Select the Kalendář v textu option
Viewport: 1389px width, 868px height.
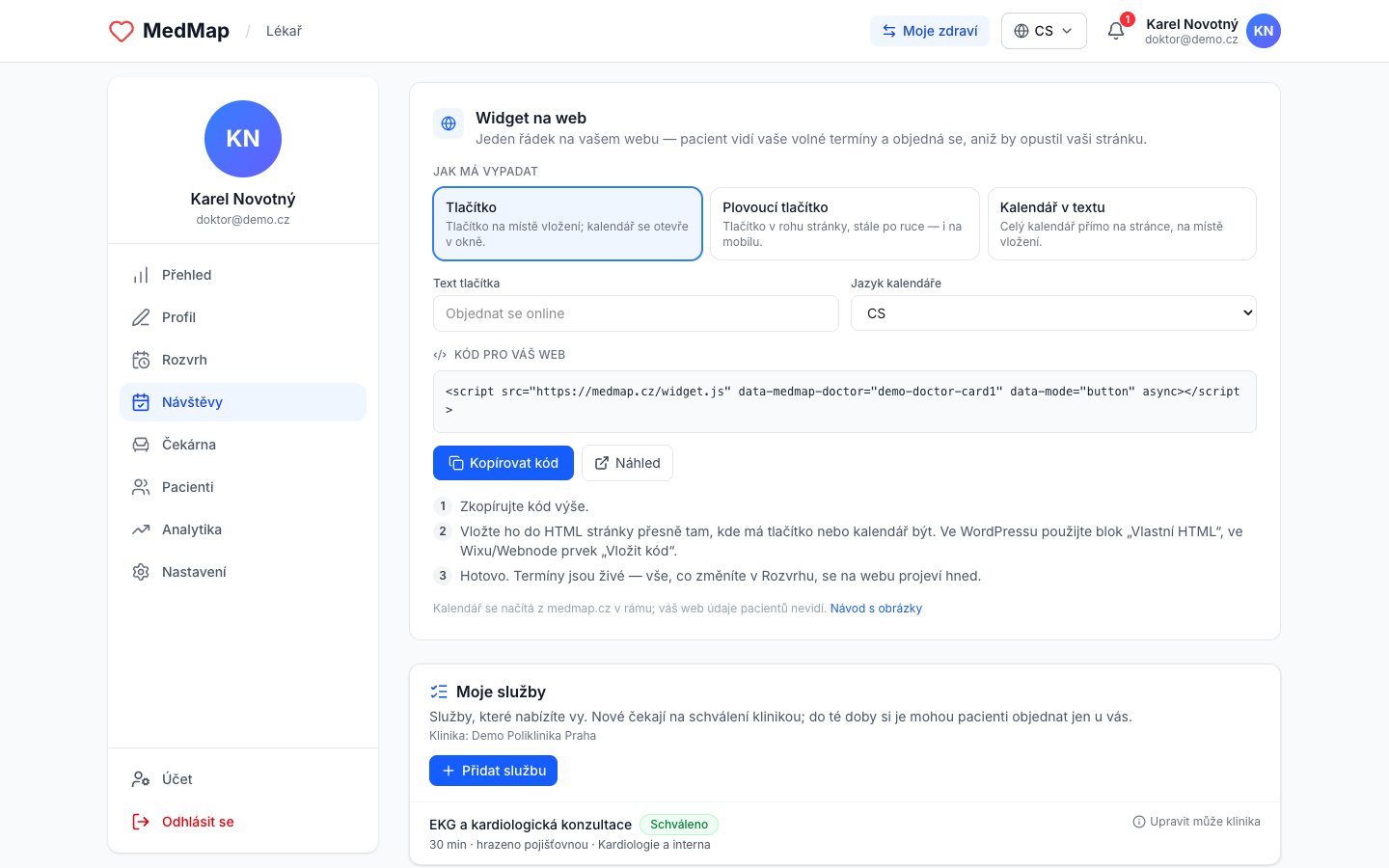1122,224
